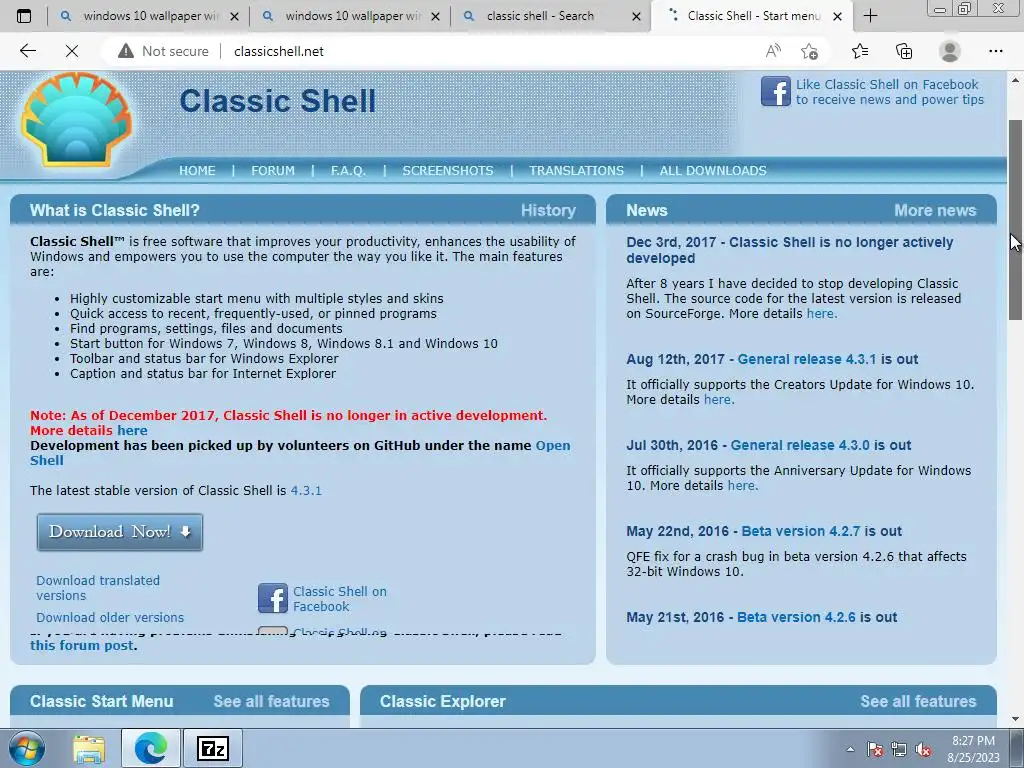Image resolution: width=1024 pixels, height=768 pixels.
Task: Click the Action Center flag tray icon
Action: [875, 749]
